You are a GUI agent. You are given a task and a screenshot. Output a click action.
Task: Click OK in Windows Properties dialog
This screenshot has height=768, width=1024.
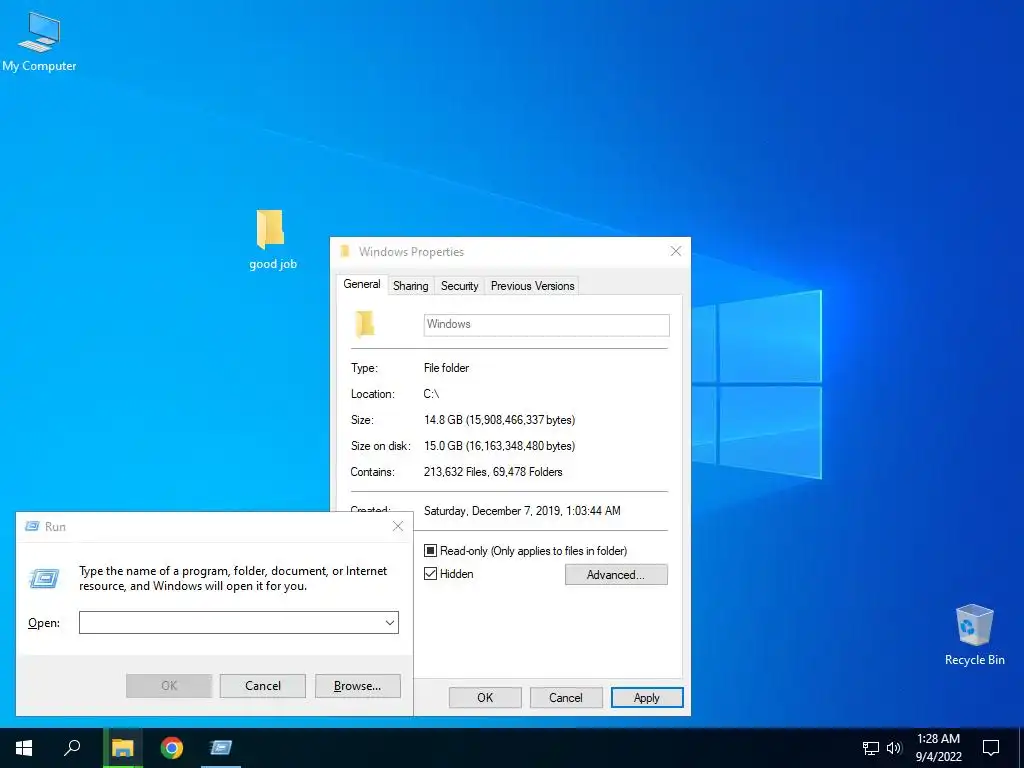coord(485,697)
